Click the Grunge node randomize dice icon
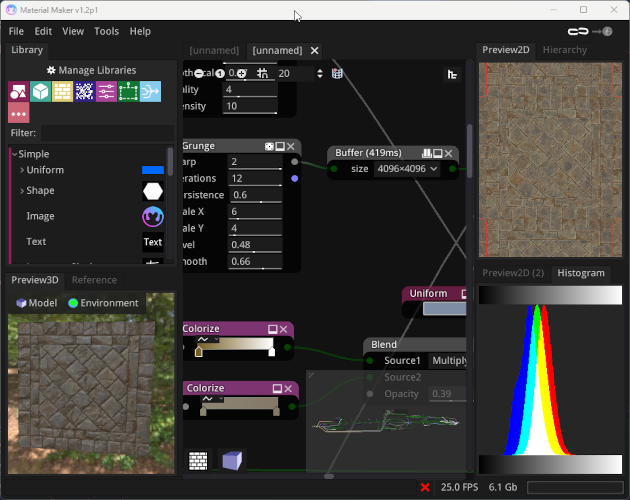 (x=269, y=146)
